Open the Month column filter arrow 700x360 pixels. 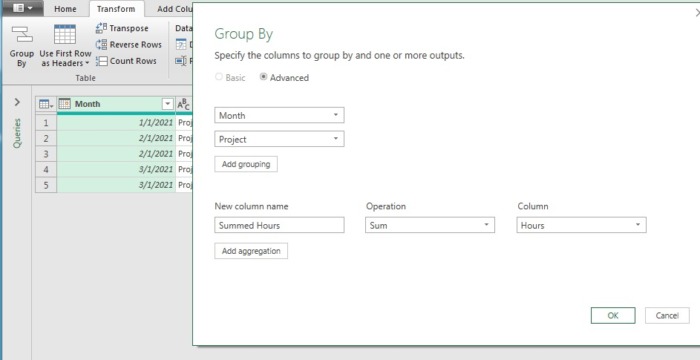pyautogui.click(x=167, y=104)
